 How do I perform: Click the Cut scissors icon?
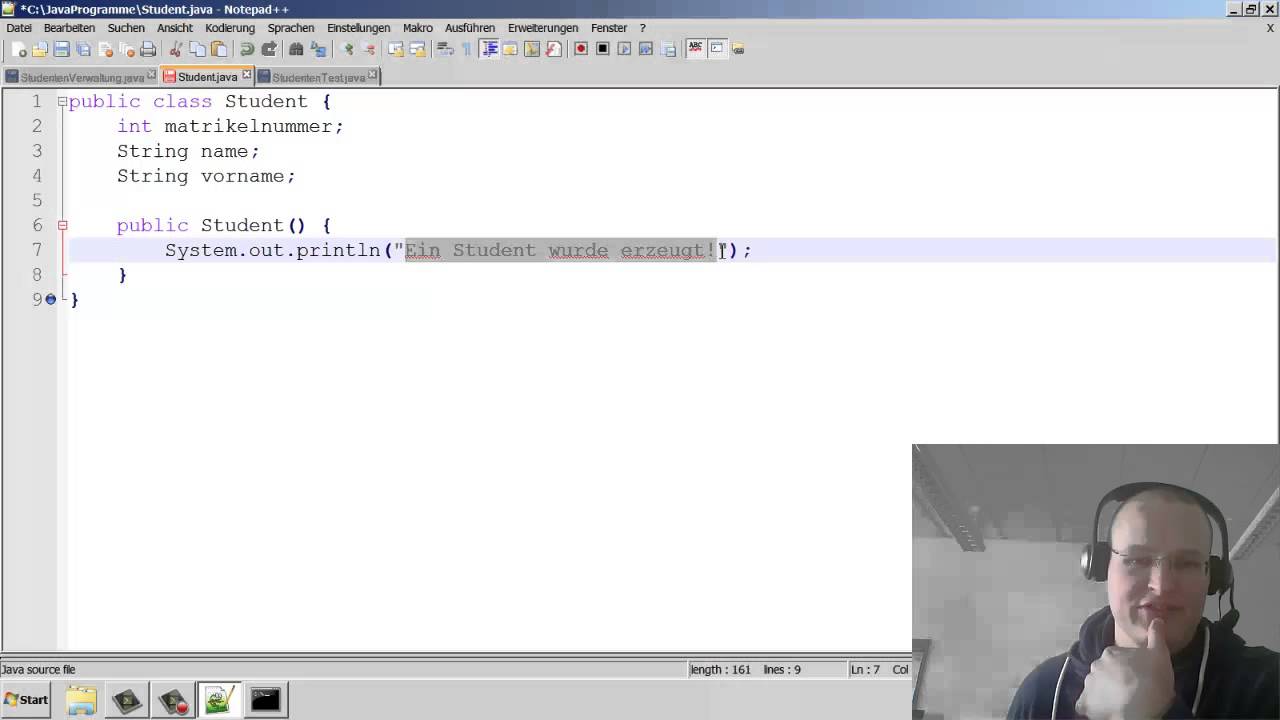pyautogui.click(x=175, y=49)
